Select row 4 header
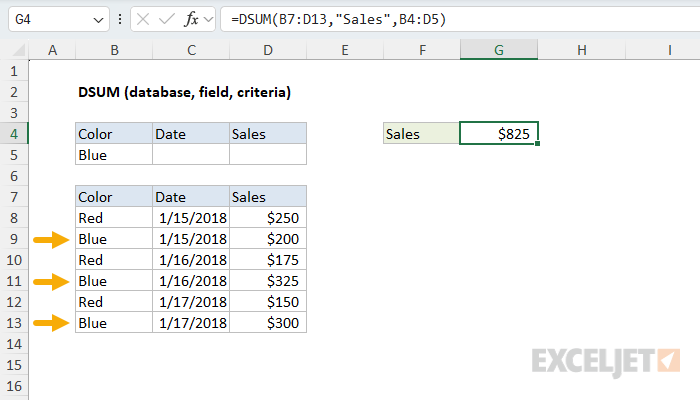 (14, 134)
